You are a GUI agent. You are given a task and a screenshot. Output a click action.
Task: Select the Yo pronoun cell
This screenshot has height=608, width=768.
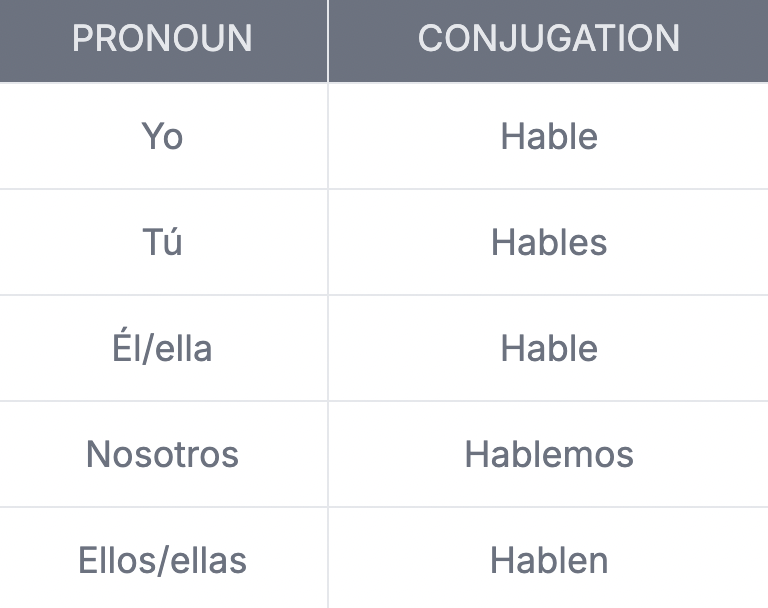coord(164,136)
